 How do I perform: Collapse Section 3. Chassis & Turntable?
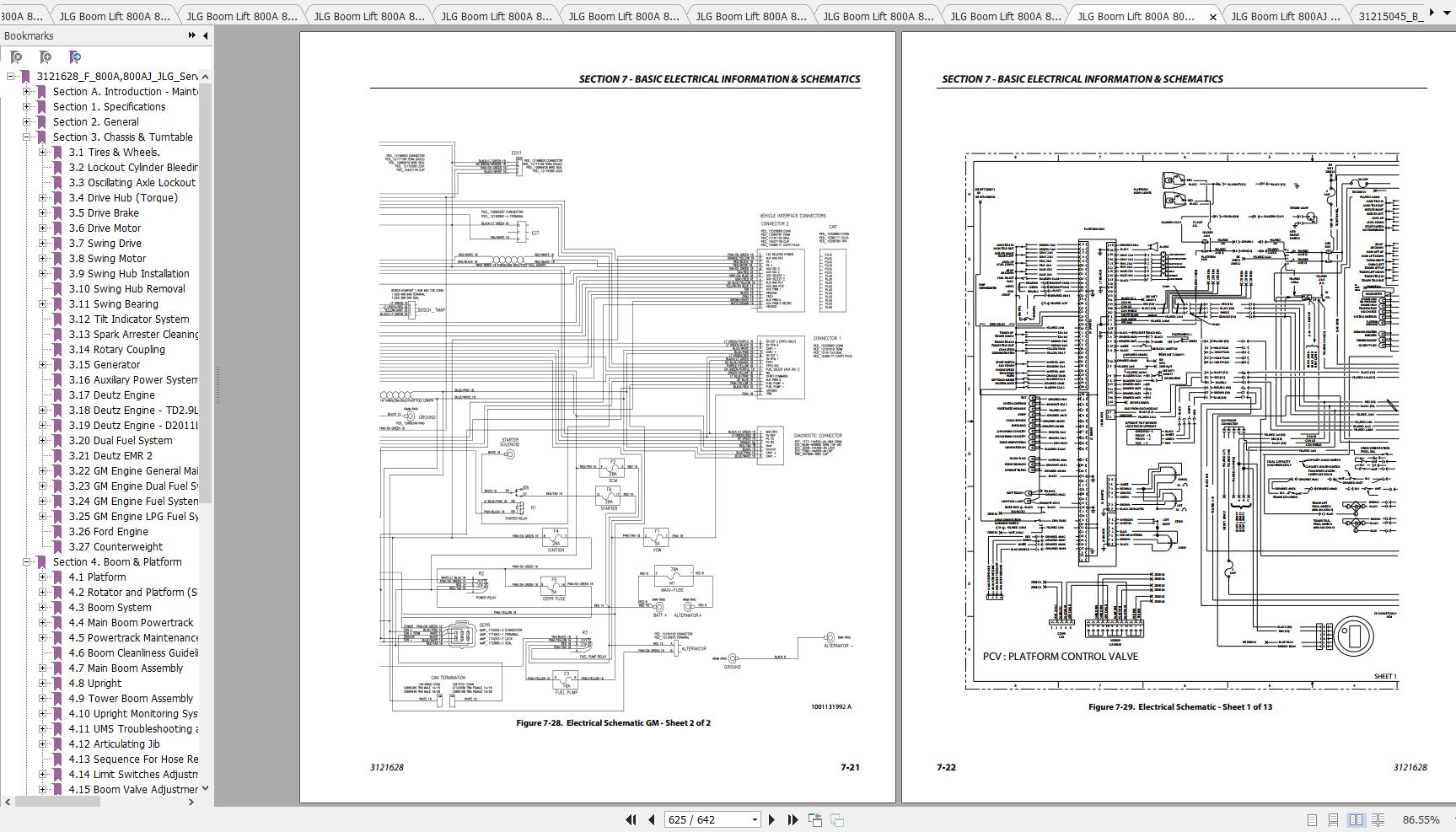[26, 137]
